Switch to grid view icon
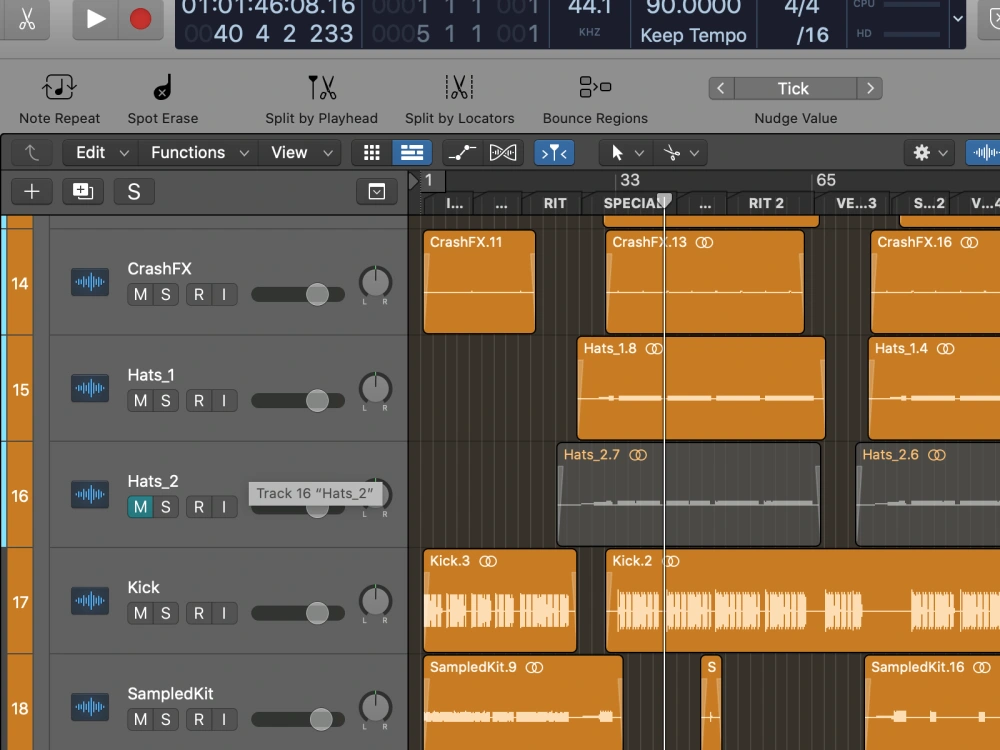Image resolution: width=1000 pixels, height=750 pixels. pyautogui.click(x=371, y=152)
